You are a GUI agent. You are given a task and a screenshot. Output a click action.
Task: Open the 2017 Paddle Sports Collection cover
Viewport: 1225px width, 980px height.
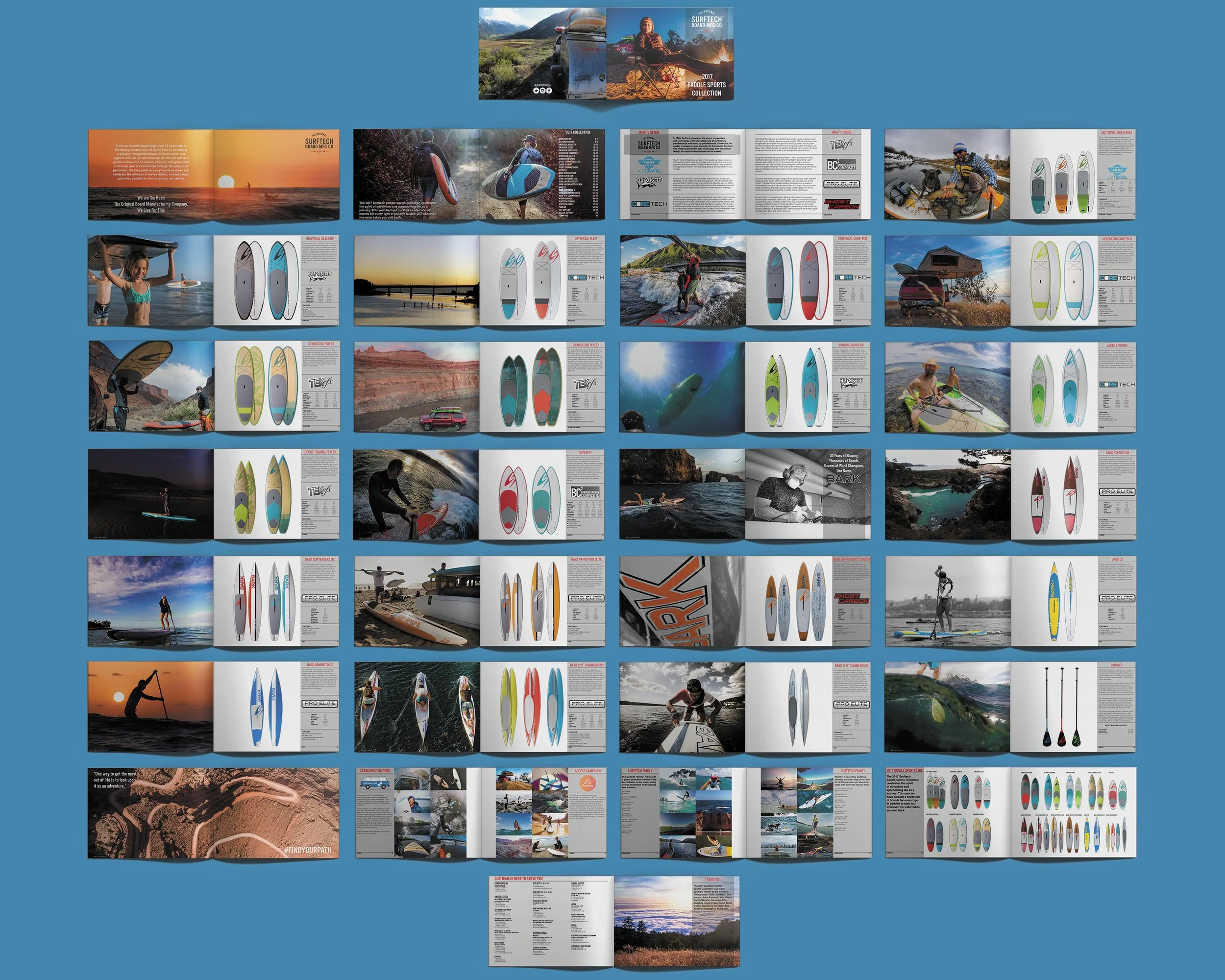[670, 54]
